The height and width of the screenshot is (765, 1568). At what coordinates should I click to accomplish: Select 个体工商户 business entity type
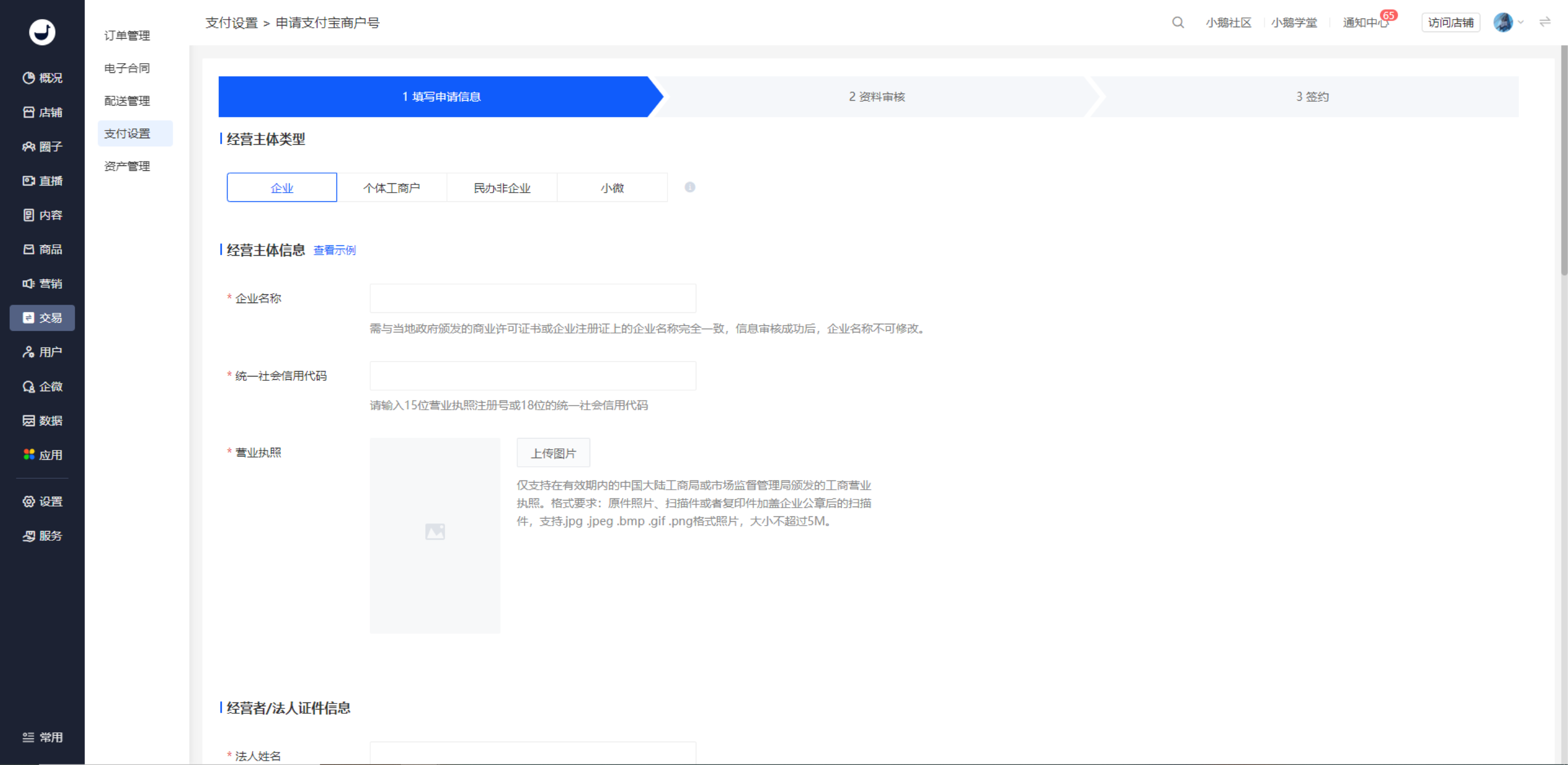pos(392,188)
